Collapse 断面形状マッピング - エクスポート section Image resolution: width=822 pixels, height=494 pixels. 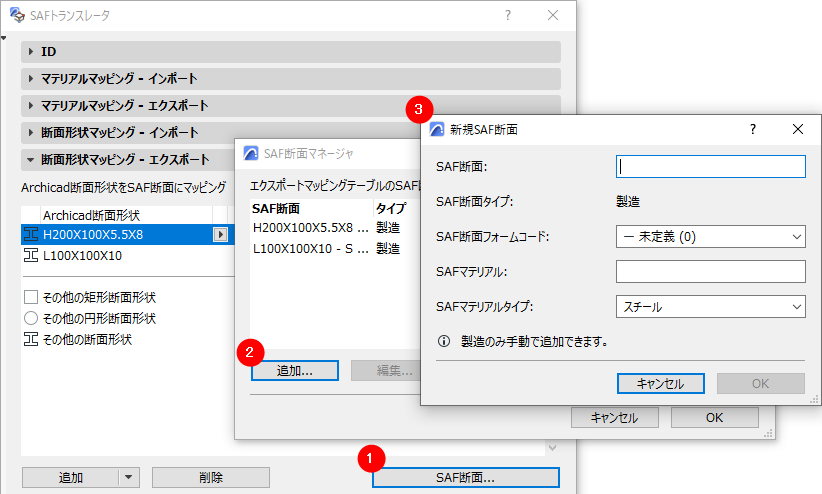click(x=31, y=159)
